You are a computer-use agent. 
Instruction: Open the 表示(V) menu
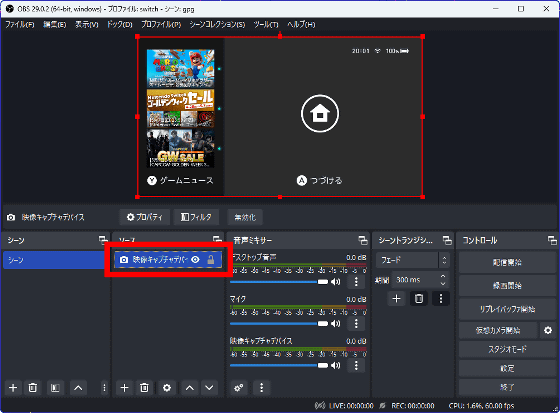coord(86,24)
